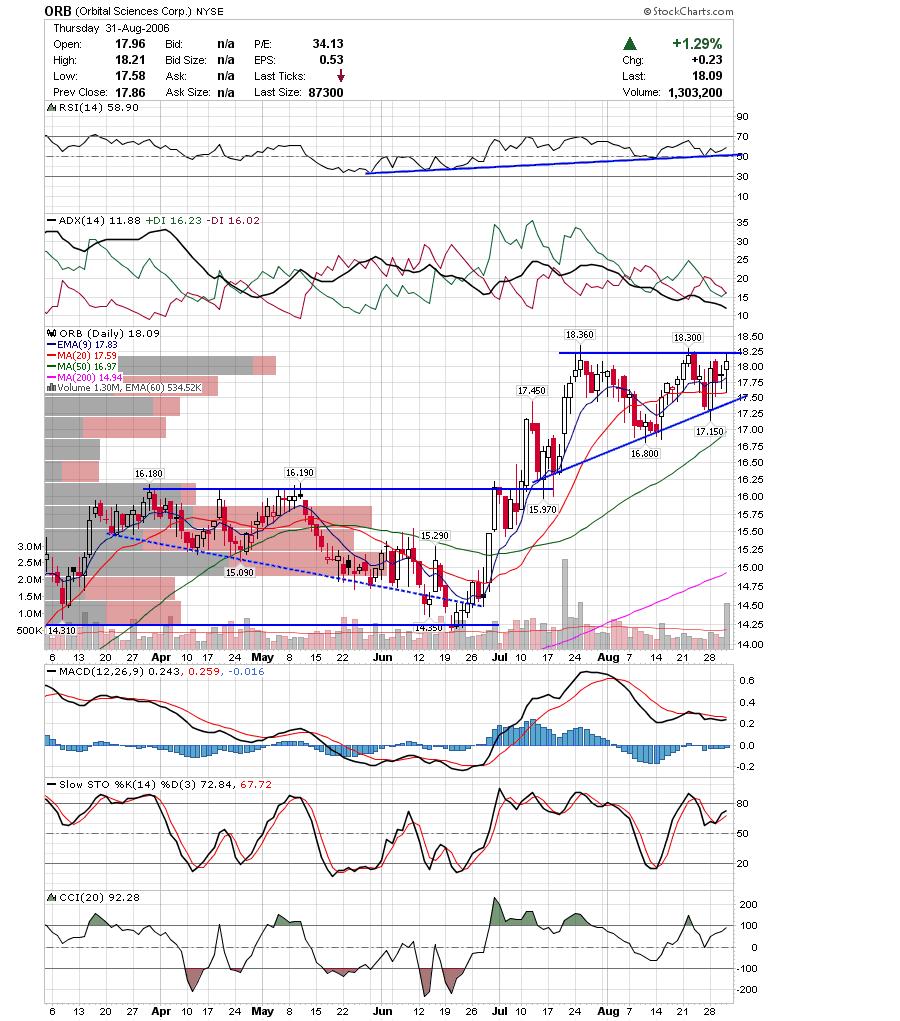This screenshot has height=1021, width=900.
Task: Click the n/a value next to Ask Size
Action: pos(226,92)
